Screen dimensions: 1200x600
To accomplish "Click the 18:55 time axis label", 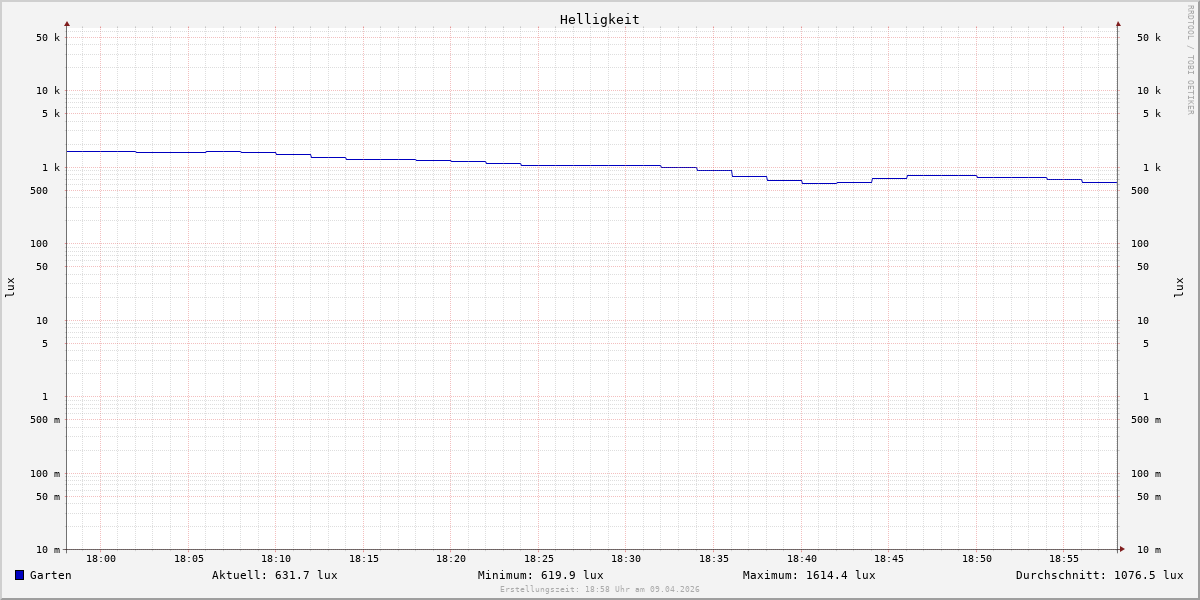I will (x=1064, y=559).
